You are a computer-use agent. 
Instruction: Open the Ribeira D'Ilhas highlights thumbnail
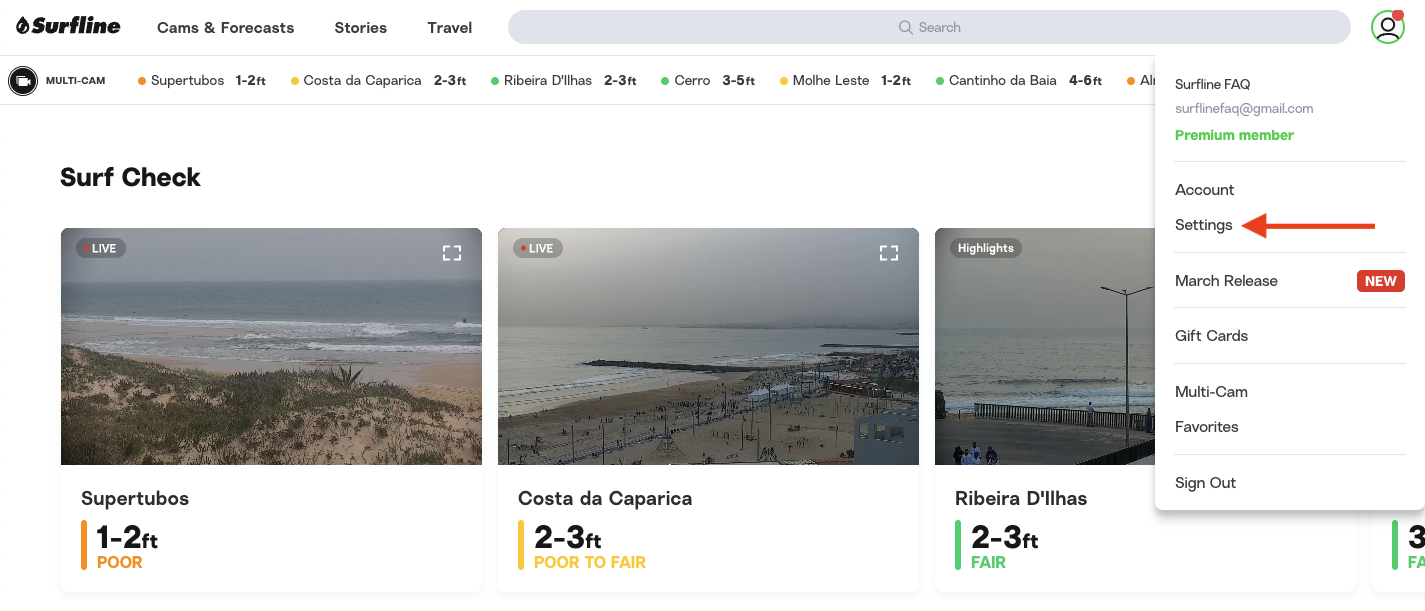pyautogui.click(x=1045, y=346)
